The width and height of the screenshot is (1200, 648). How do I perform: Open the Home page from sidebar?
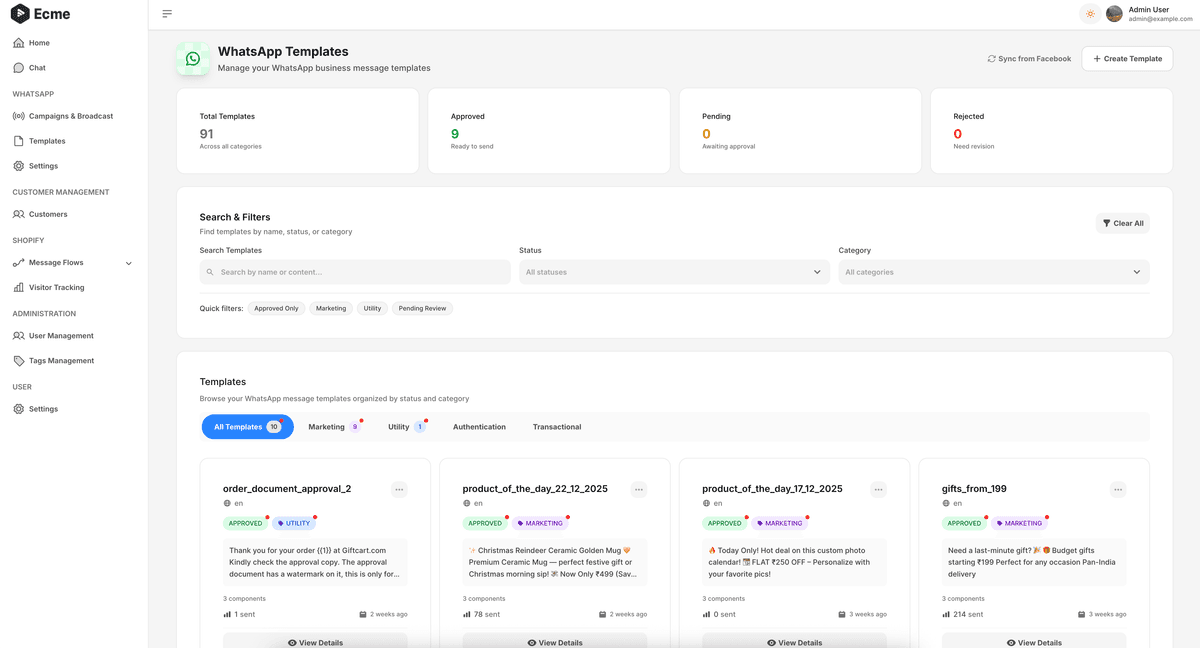click(35, 43)
